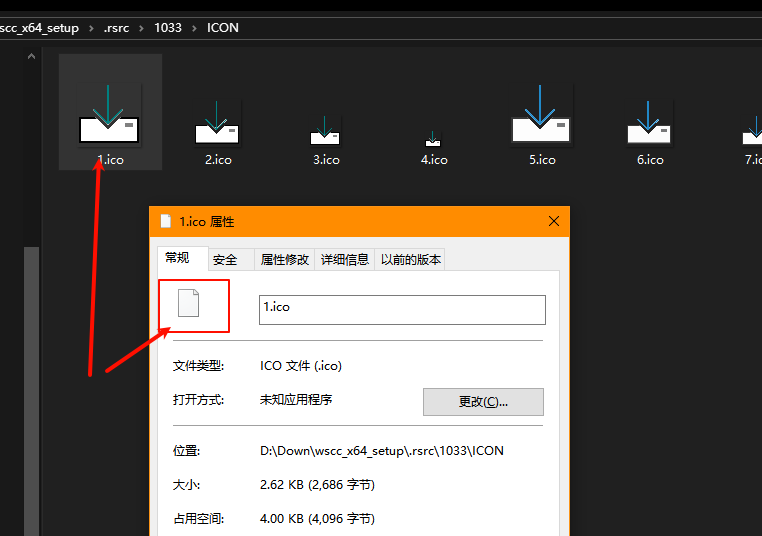Screen dimensions: 762x536
Task: Expand the chevron after 1033 breadcrumb
Action: coord(195,28)
